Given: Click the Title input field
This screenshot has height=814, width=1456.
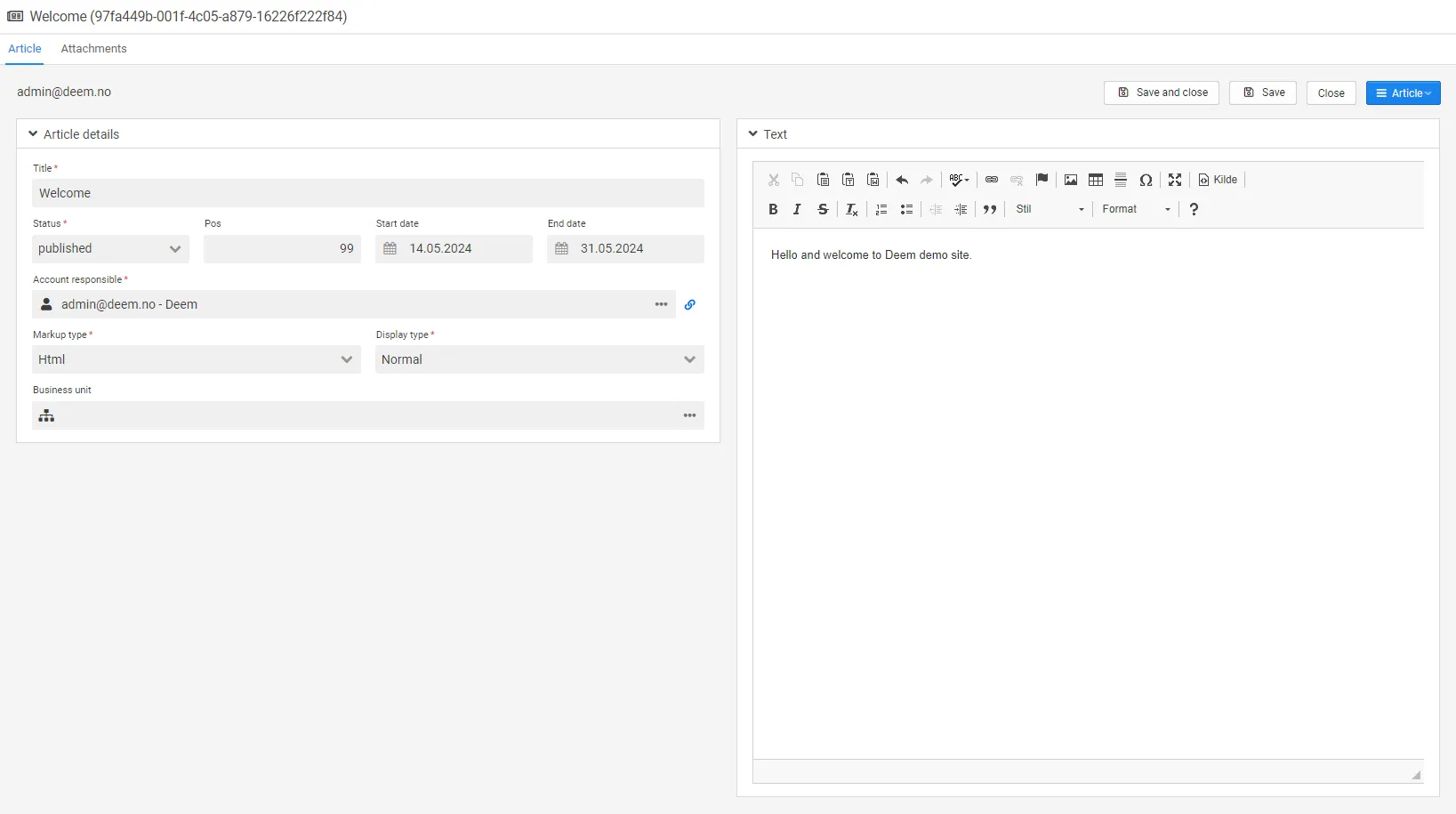Looking at the screenshot, I should pyautogui.click(x=367, y=193).
